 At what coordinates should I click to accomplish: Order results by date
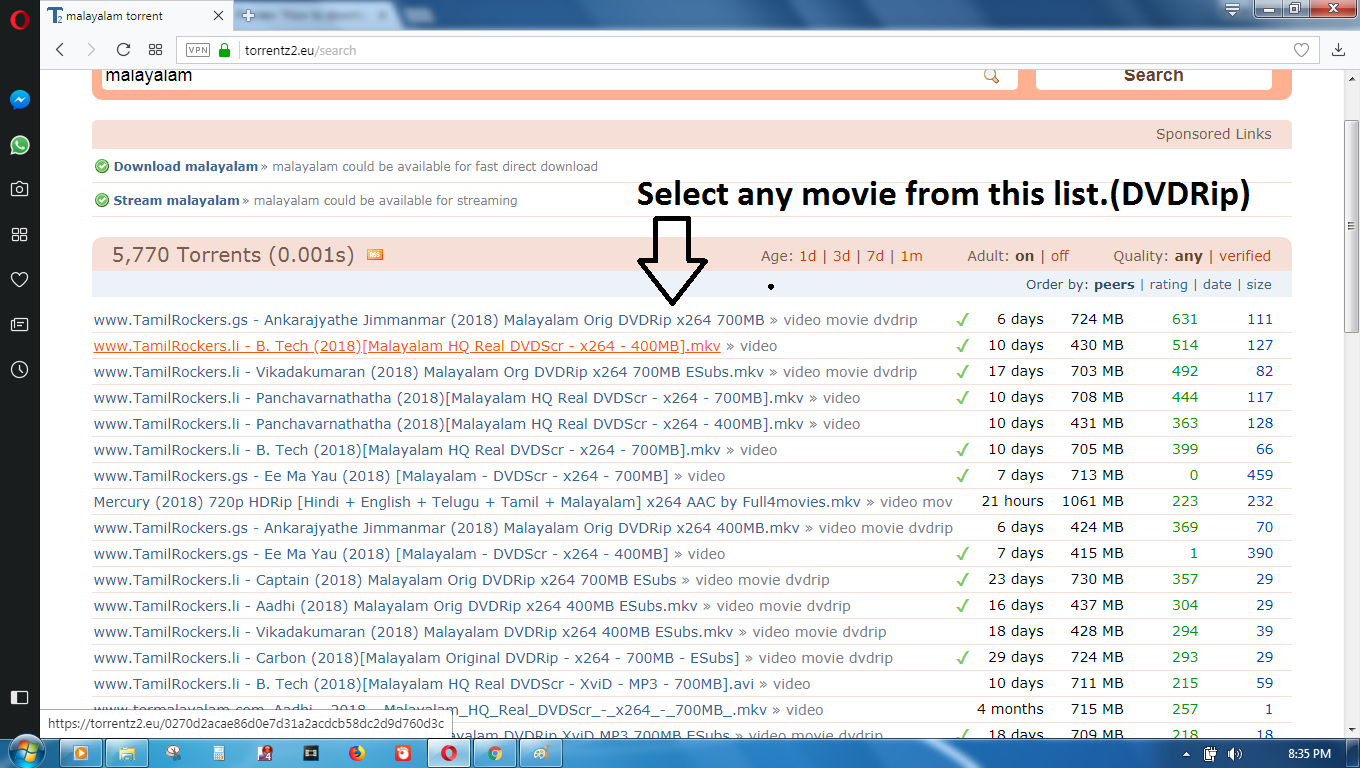pos(1217,285)
